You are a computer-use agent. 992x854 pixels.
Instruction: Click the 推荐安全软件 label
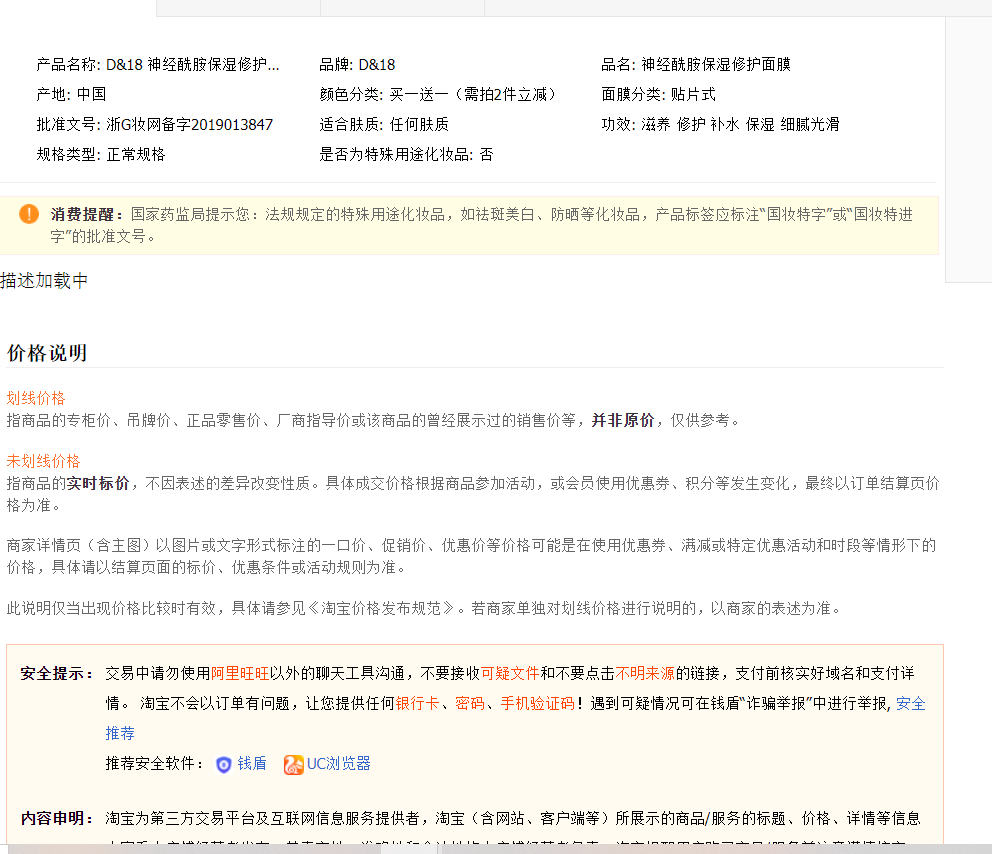click(154, 764)
